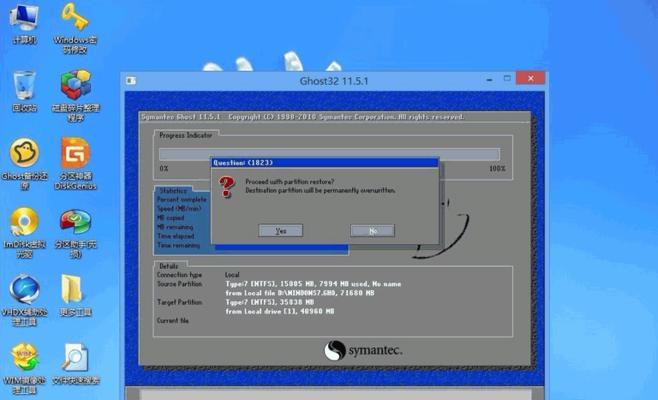Click the '100%' progress label
This screenshot has width=658, height=400.
[497, 168]
